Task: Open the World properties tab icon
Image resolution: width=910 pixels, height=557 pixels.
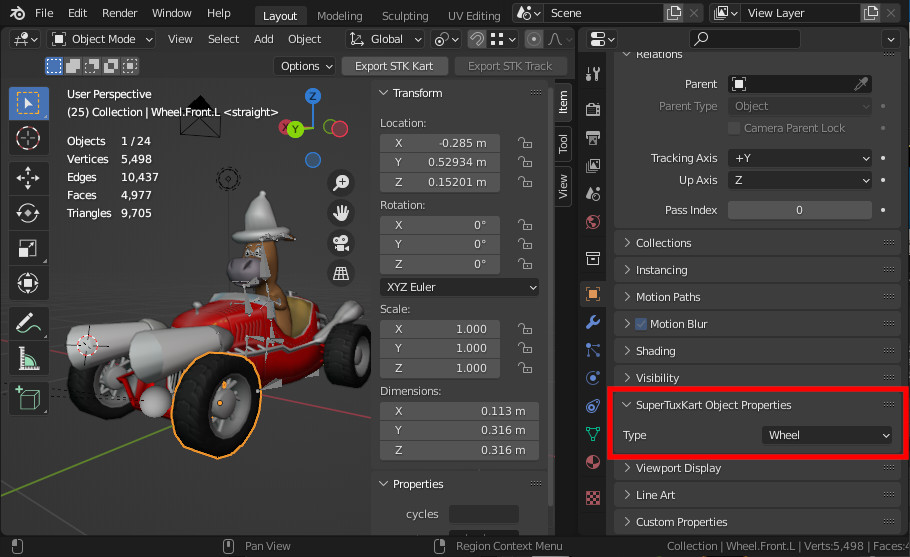Action: [x=593, y=222]
